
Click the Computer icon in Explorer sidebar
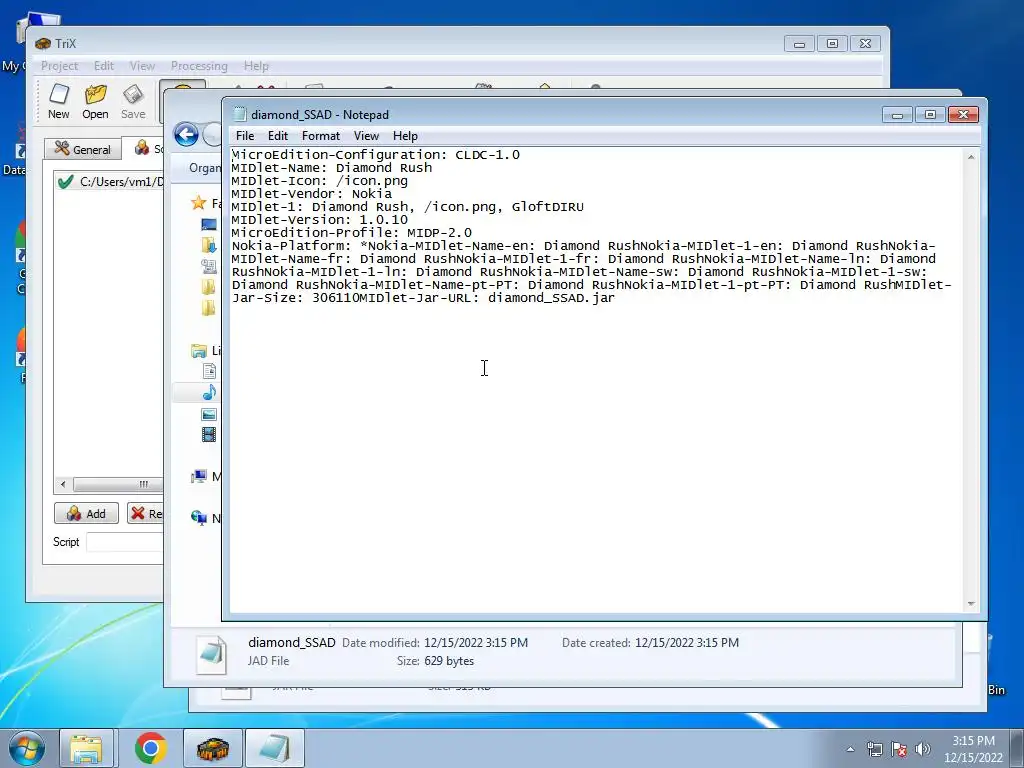(199, 476)
